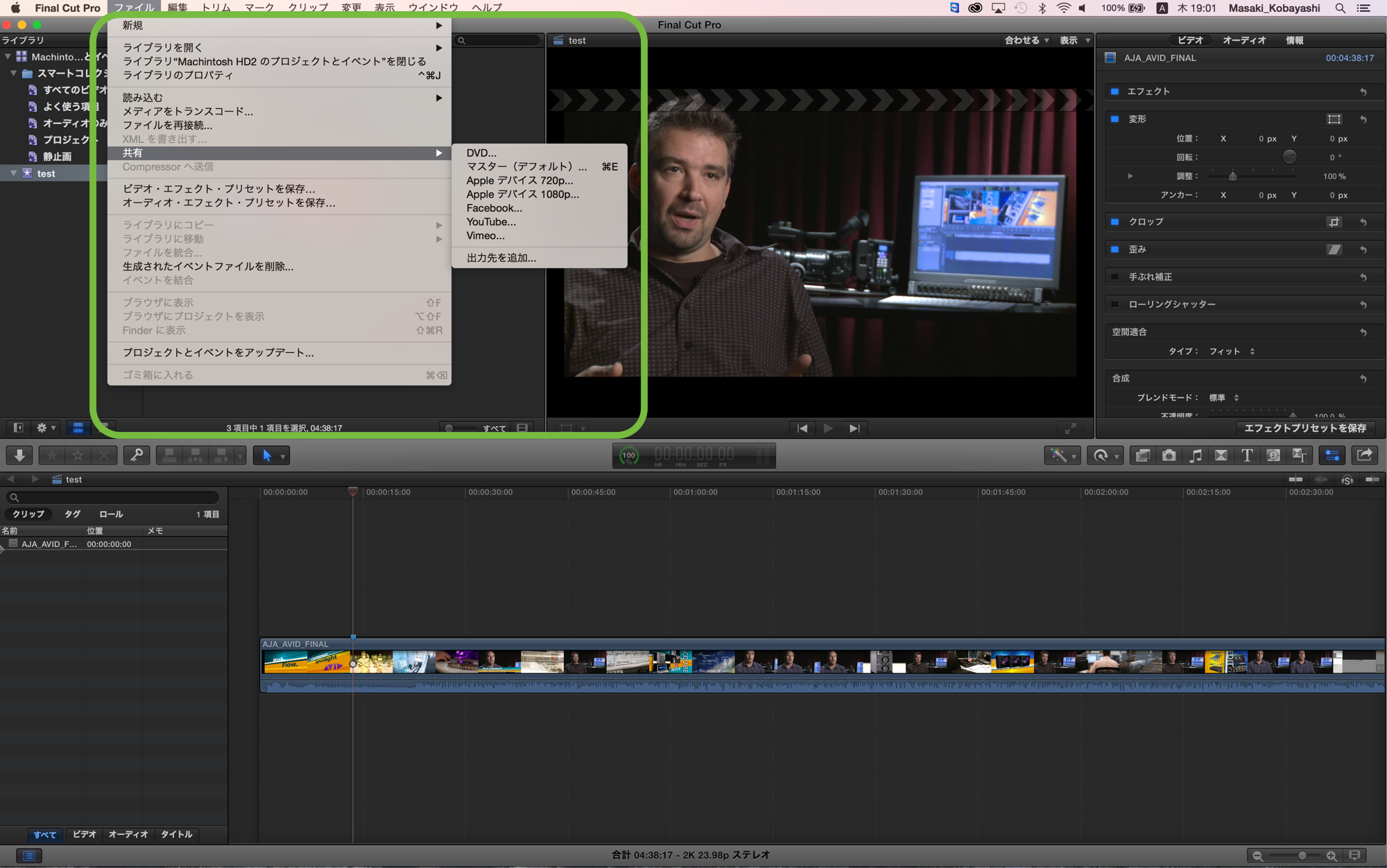Open the effects browser icon
The width and height of the screenshot is (1387, 868).
coord(1142,455)
